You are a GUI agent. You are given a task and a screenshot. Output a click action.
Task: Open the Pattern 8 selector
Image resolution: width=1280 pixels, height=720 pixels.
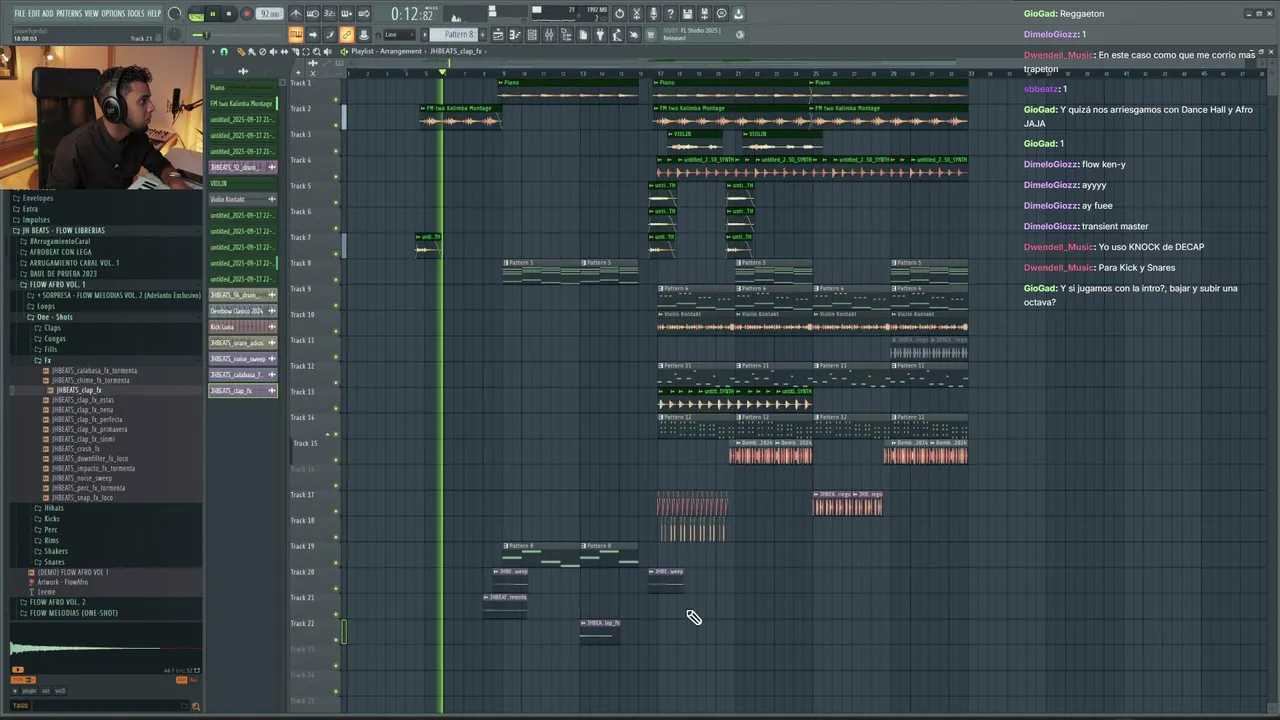(x=453, y=35)
